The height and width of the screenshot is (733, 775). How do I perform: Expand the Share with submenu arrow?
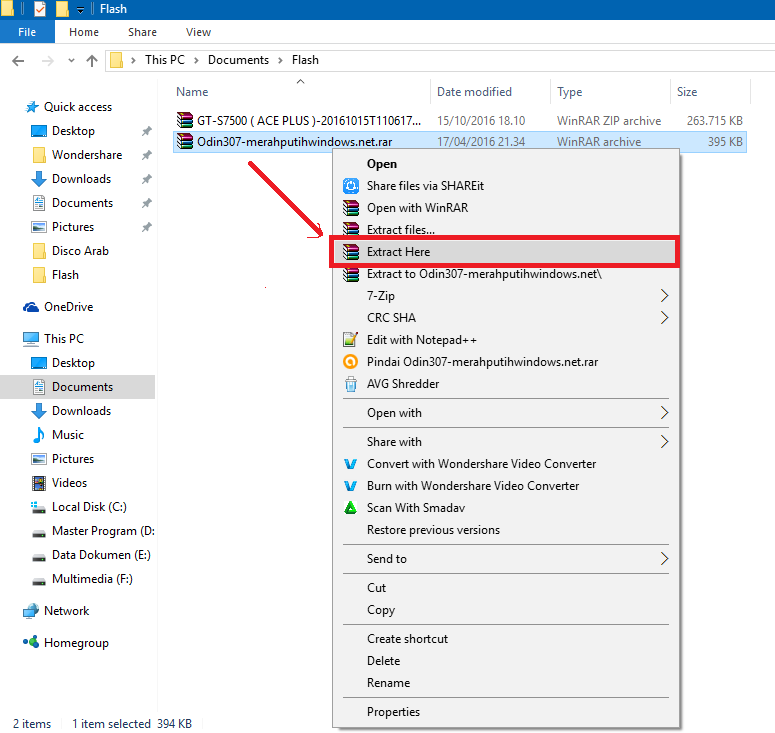point(664,442)
